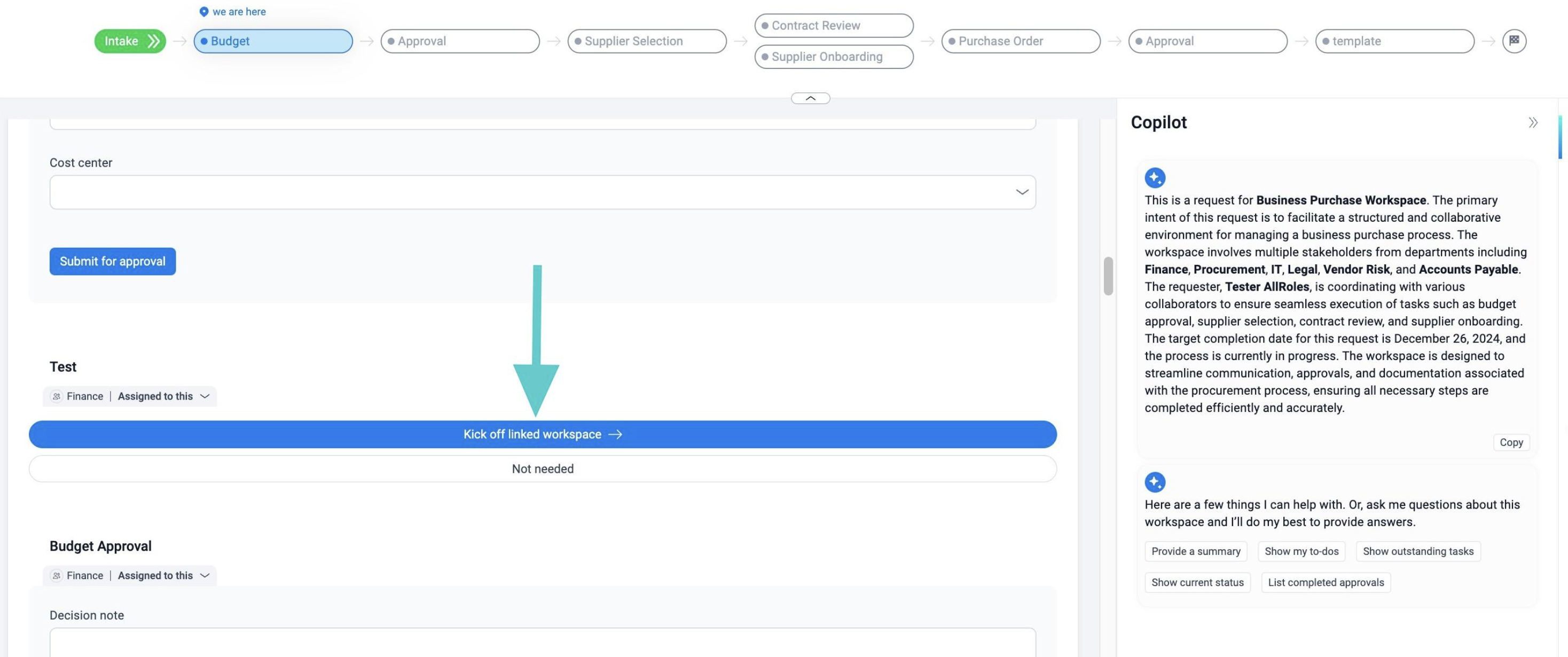Click the Decision note input field

point(543,643)
